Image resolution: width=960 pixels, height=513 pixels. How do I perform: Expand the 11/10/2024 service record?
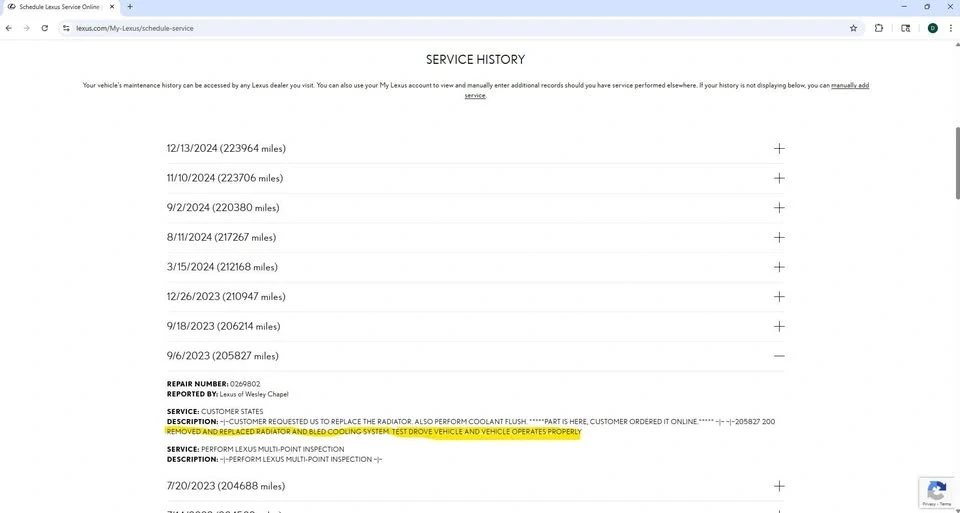point(779,178)
